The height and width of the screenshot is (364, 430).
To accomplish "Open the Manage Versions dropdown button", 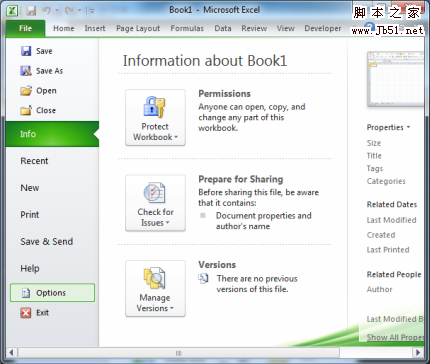I will (x=155, y=288).
